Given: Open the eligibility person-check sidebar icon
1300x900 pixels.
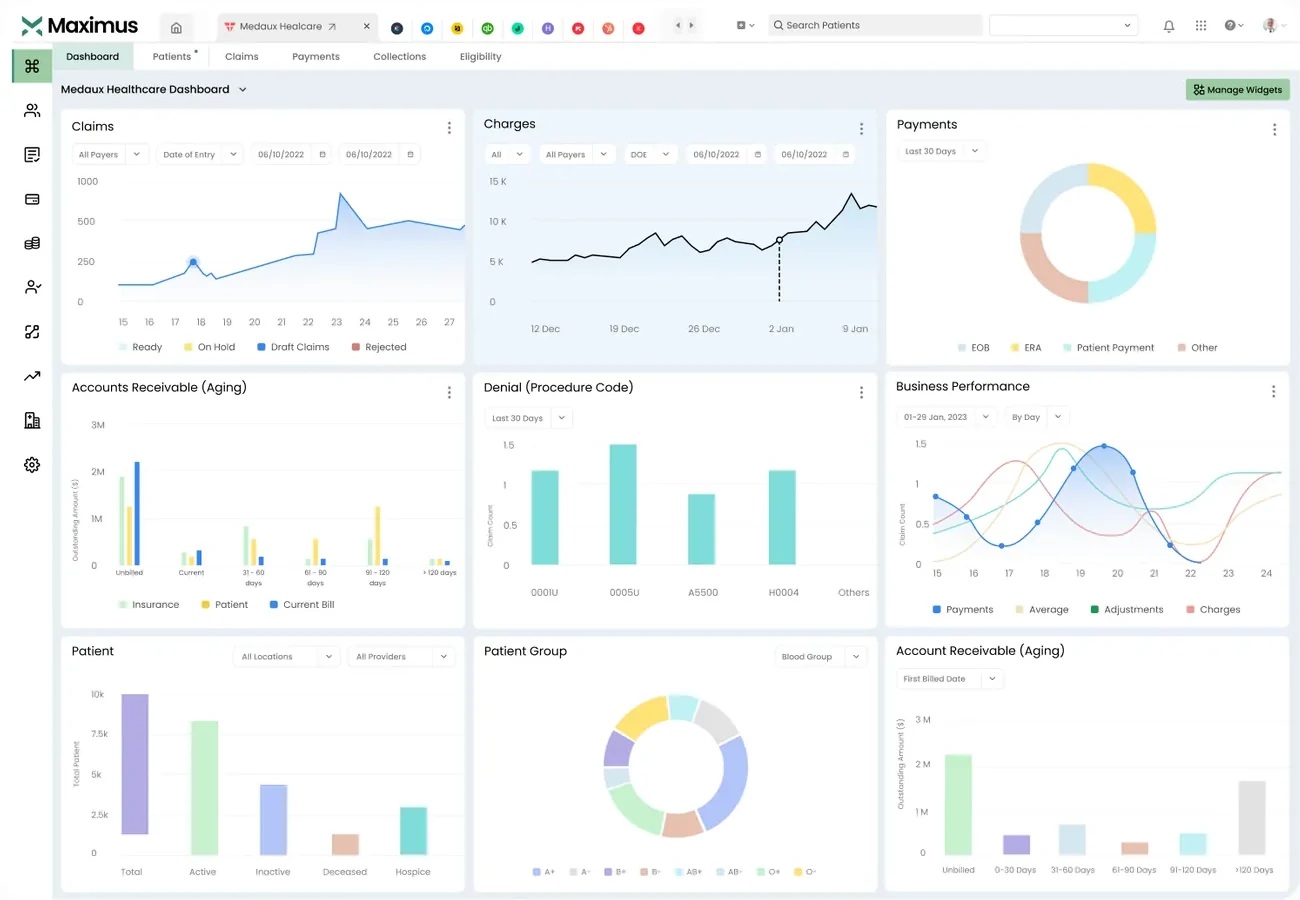Looking at the screenshot, I should [x=32, y=287].
